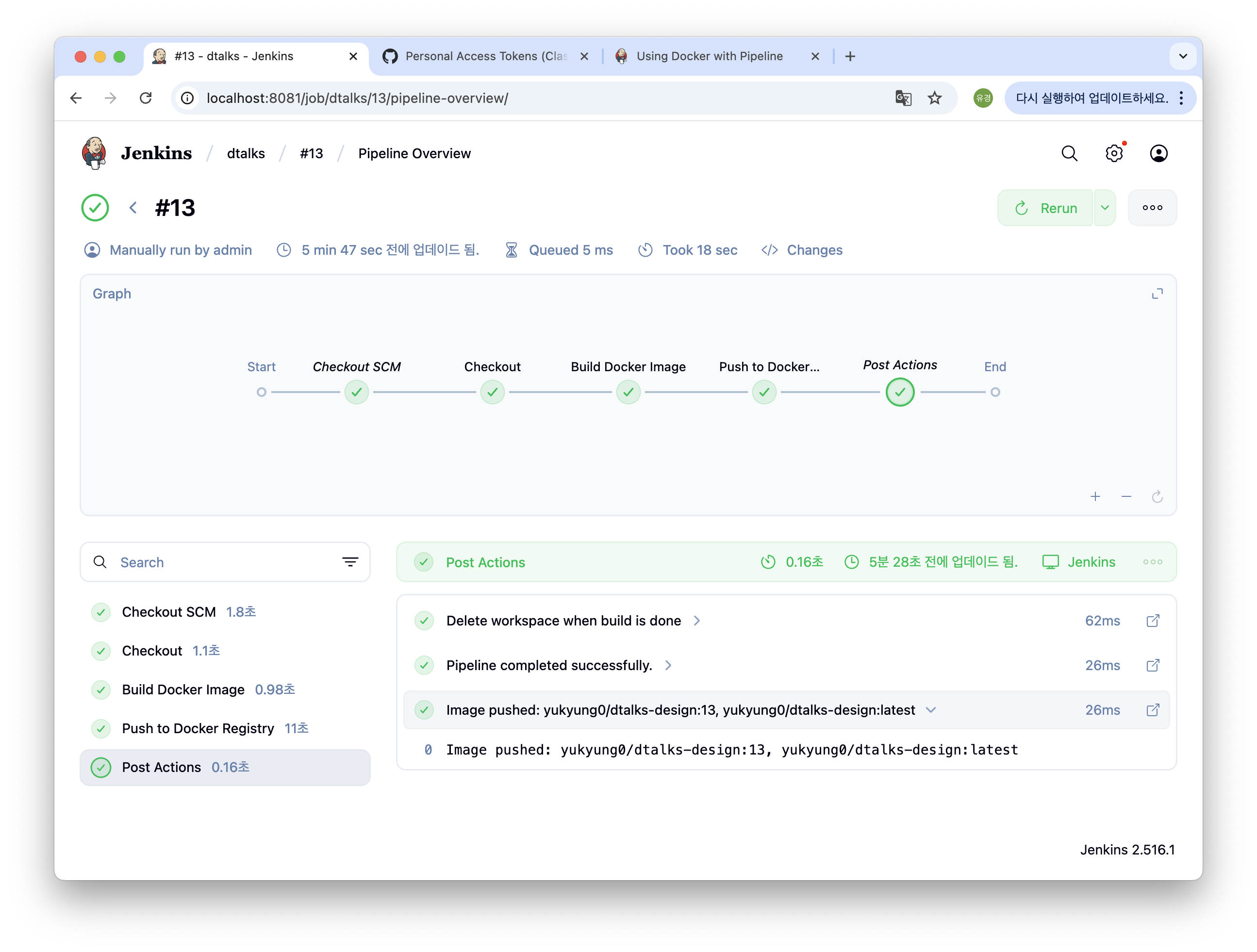Open Jenkins search magnifier icon
This screenshot has width=1257, height=952.
click(x=1069, y=153)
